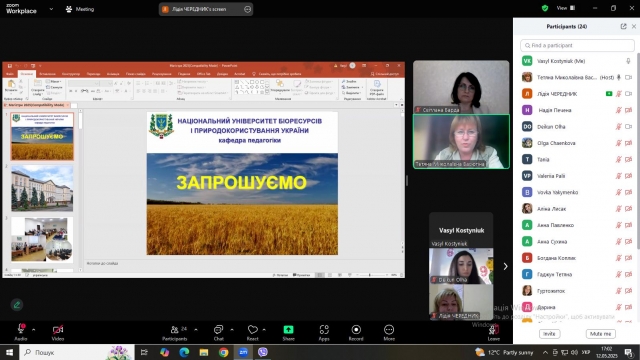Viewport: 640px width, 360px height.
Task: Pop out the Participants panel
Action: tap(623, 26)
